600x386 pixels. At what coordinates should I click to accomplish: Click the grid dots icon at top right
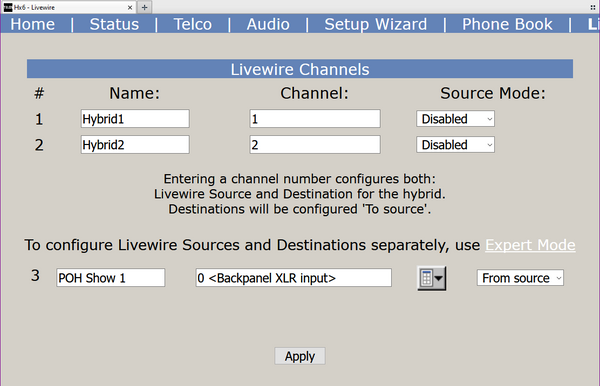[x=593, y=7]
